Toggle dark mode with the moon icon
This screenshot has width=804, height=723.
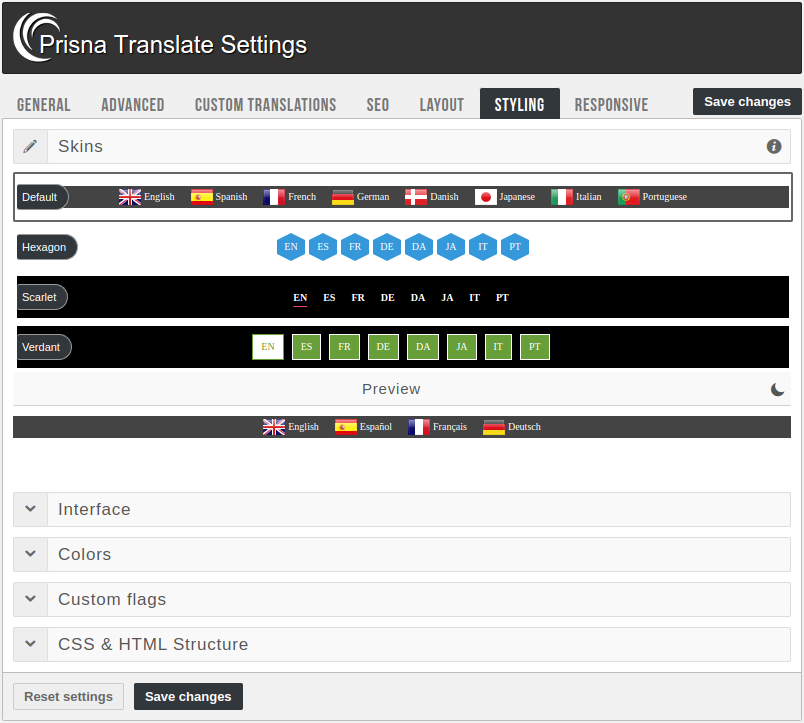coord(777,389)
